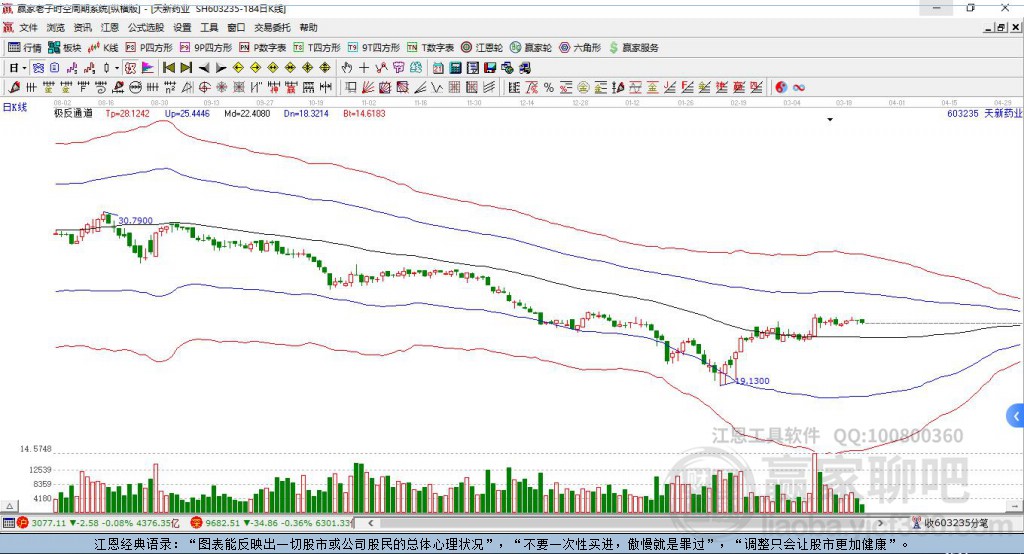The width and height of the screenshot is (1024, 554).
Task: Open the 赢家轮 wheel tool
Action: click(x=531, y=48)
